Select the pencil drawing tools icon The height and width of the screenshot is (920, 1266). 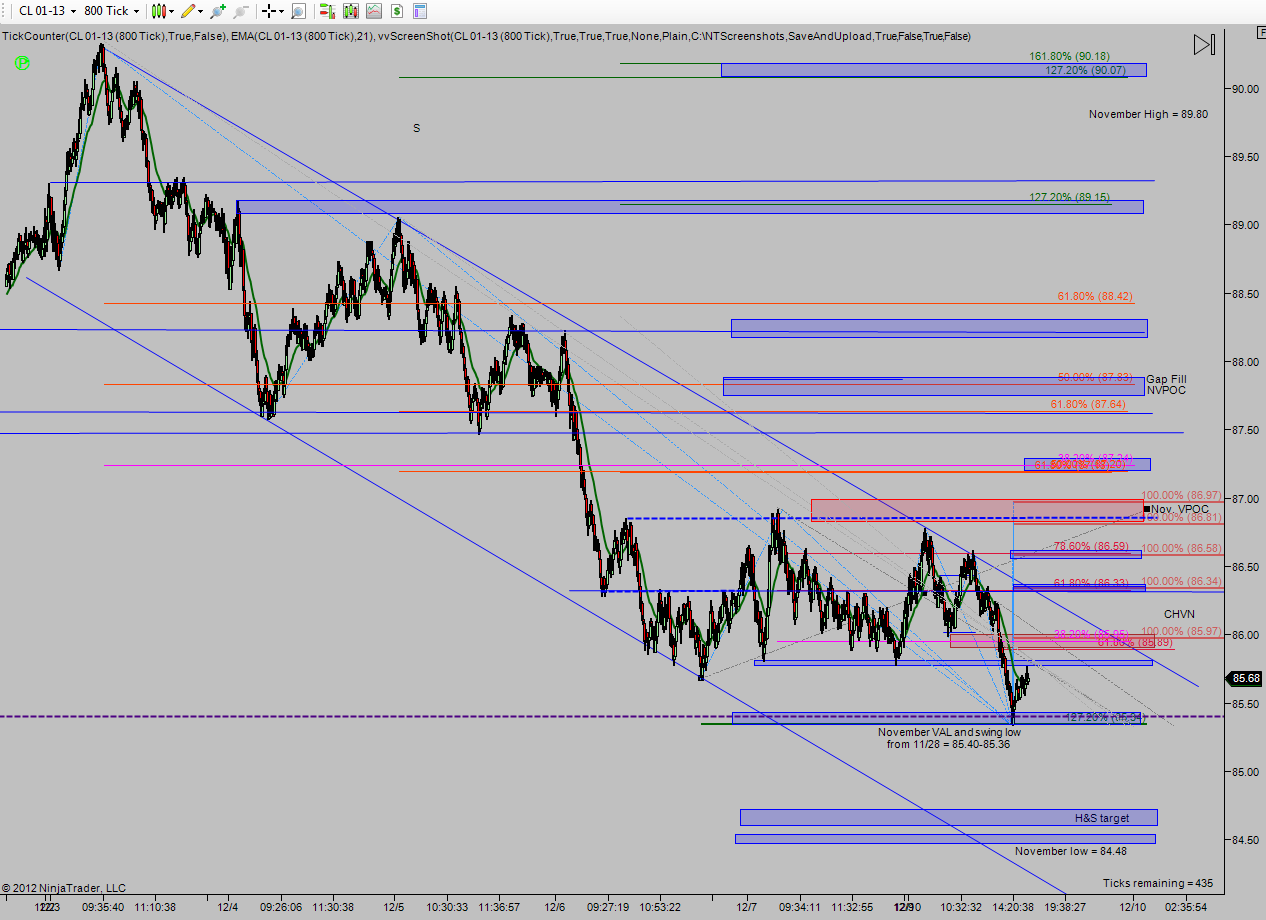(187, 11)
